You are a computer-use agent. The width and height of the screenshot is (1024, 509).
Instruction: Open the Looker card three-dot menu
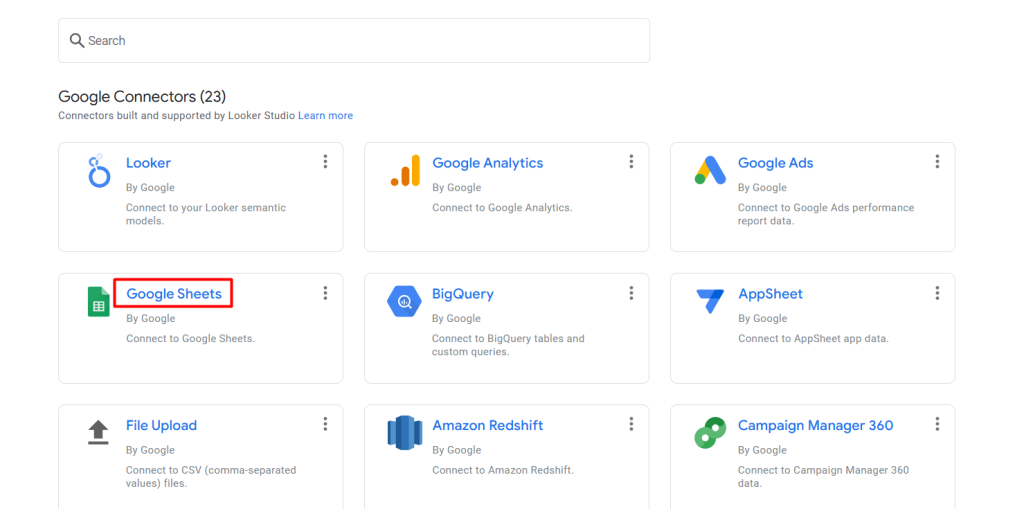point(325,162)
